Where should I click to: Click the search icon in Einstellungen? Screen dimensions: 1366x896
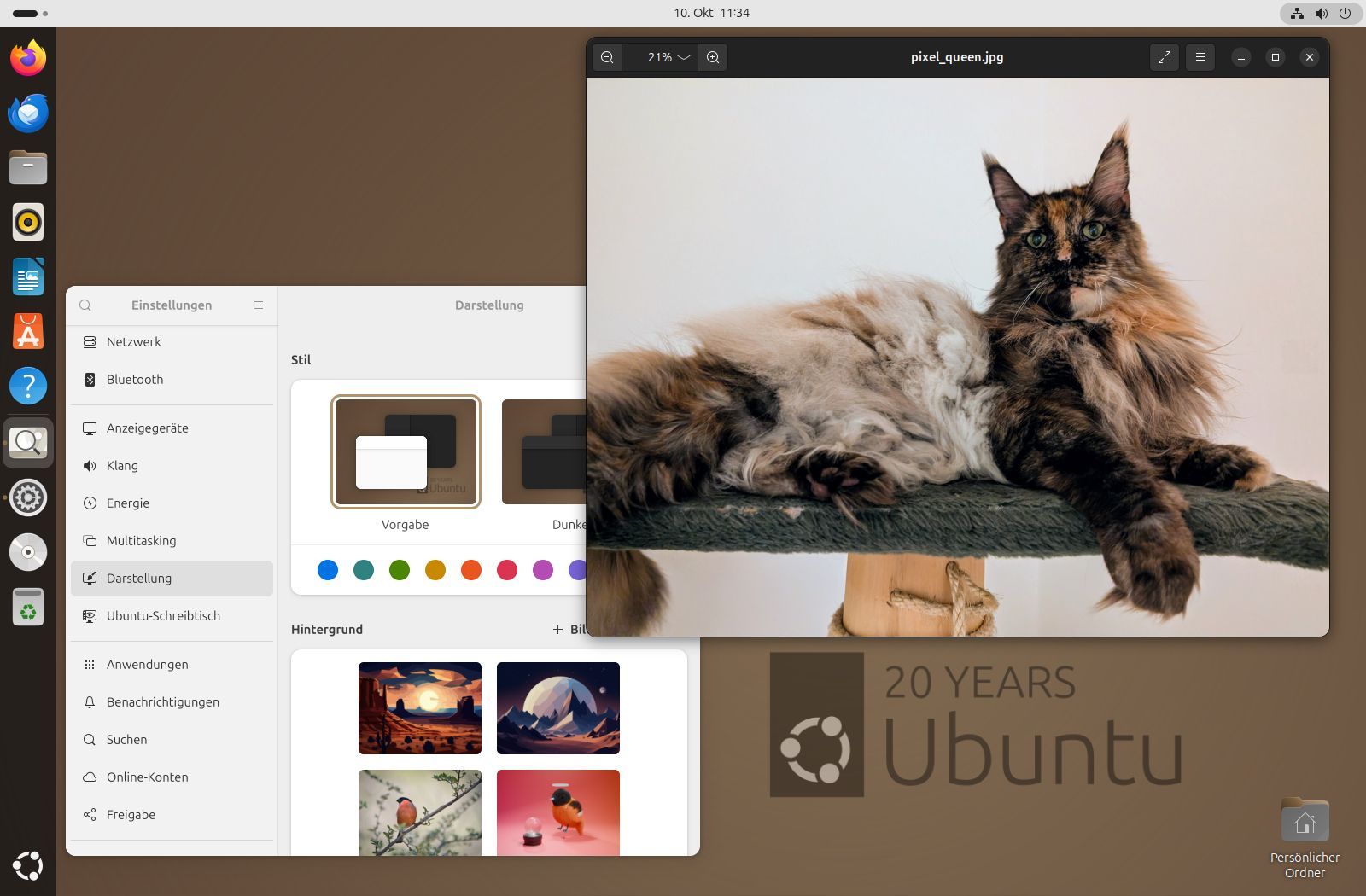click(85, 305)
